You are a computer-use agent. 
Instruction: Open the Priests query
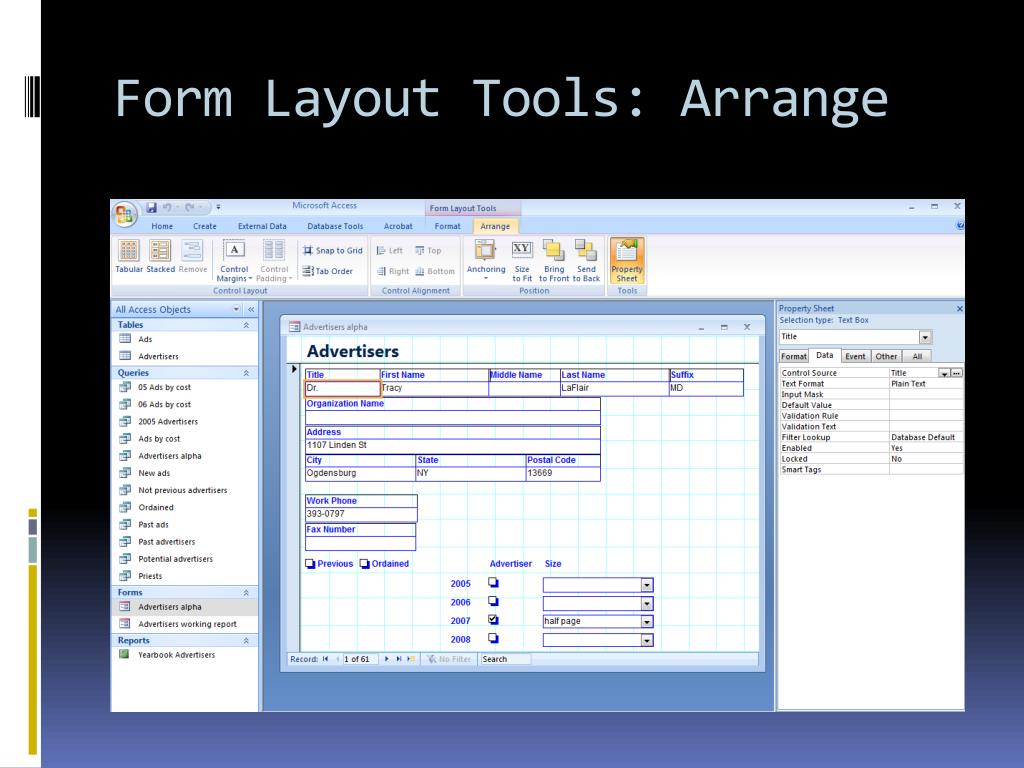tap(150, 576)
